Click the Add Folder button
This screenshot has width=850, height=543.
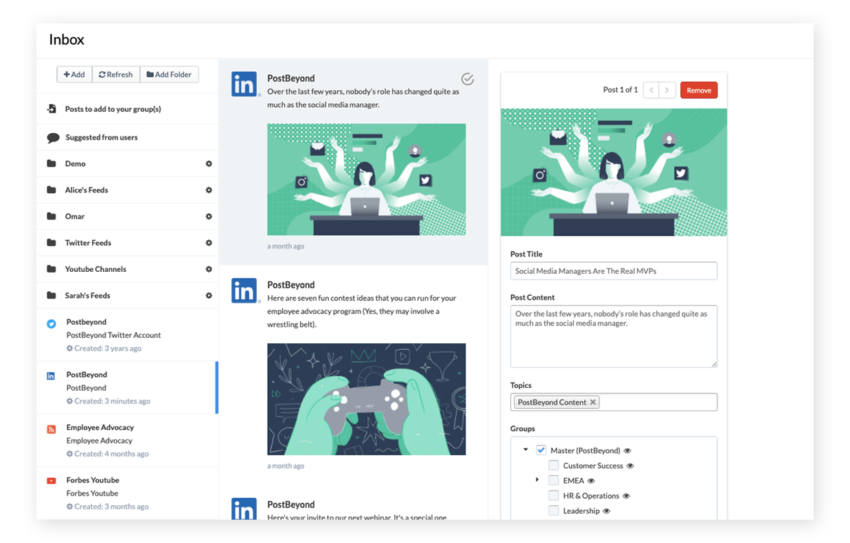point(169,74)
